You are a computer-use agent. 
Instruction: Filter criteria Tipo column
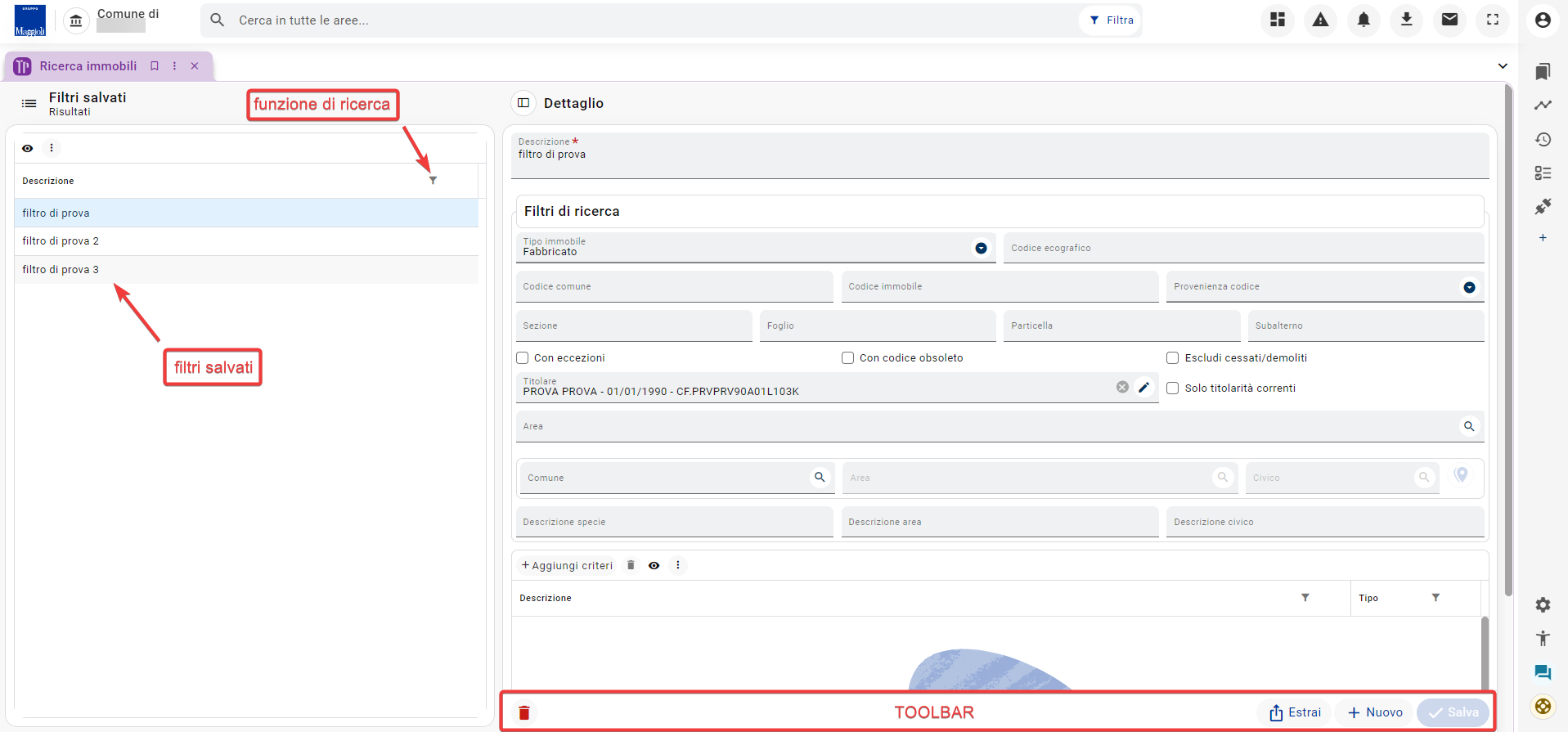pyautogui.click(x=1435, y=598)
